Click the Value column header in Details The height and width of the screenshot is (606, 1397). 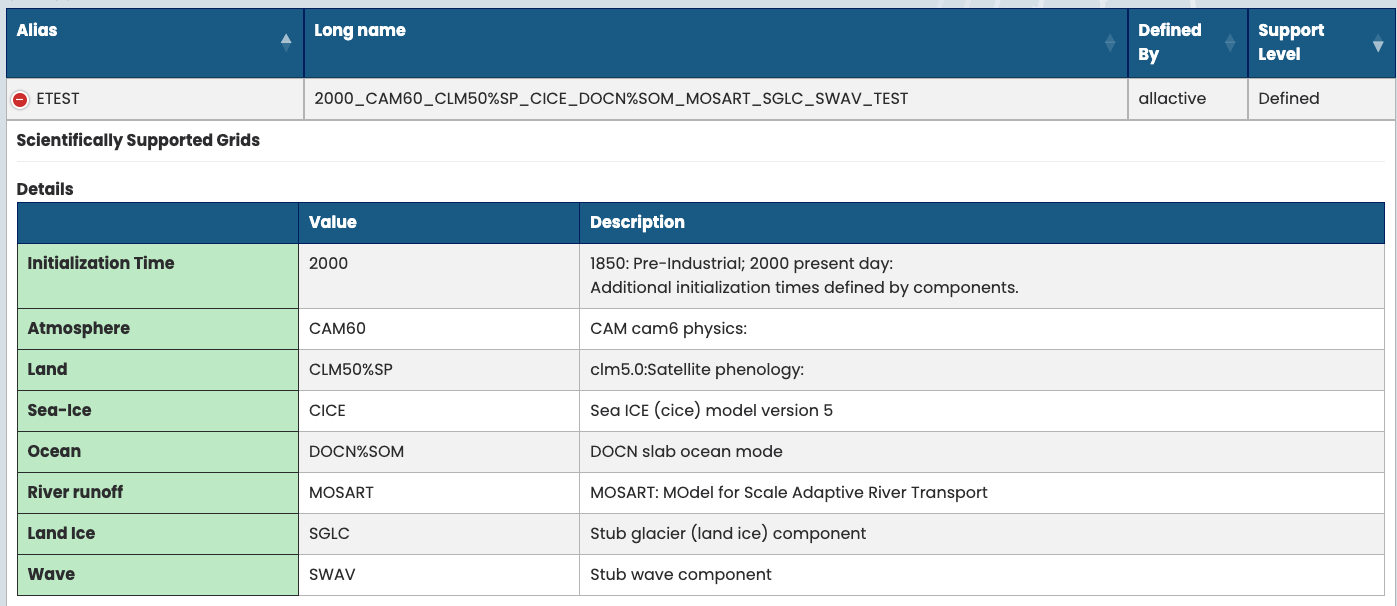333,223
